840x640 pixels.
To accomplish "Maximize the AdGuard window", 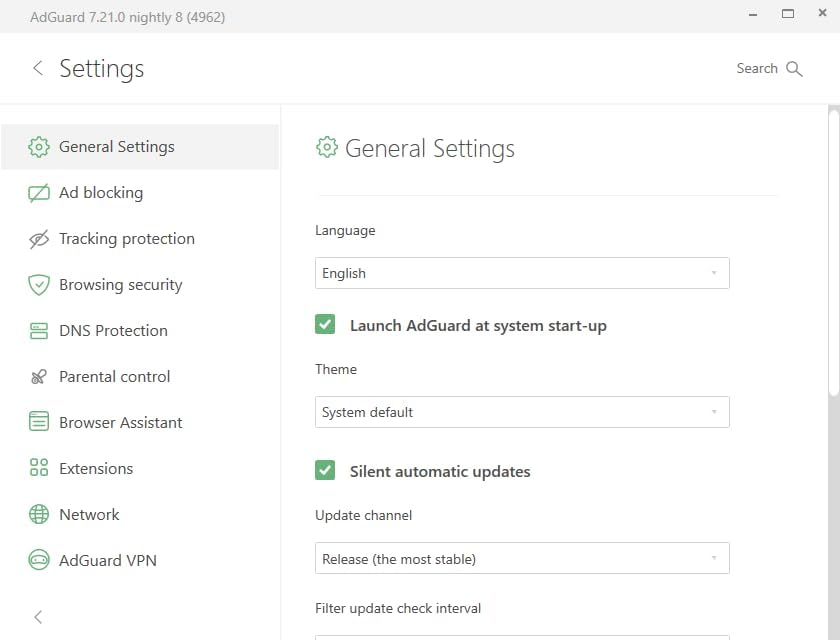I will (x=788, y=14).
